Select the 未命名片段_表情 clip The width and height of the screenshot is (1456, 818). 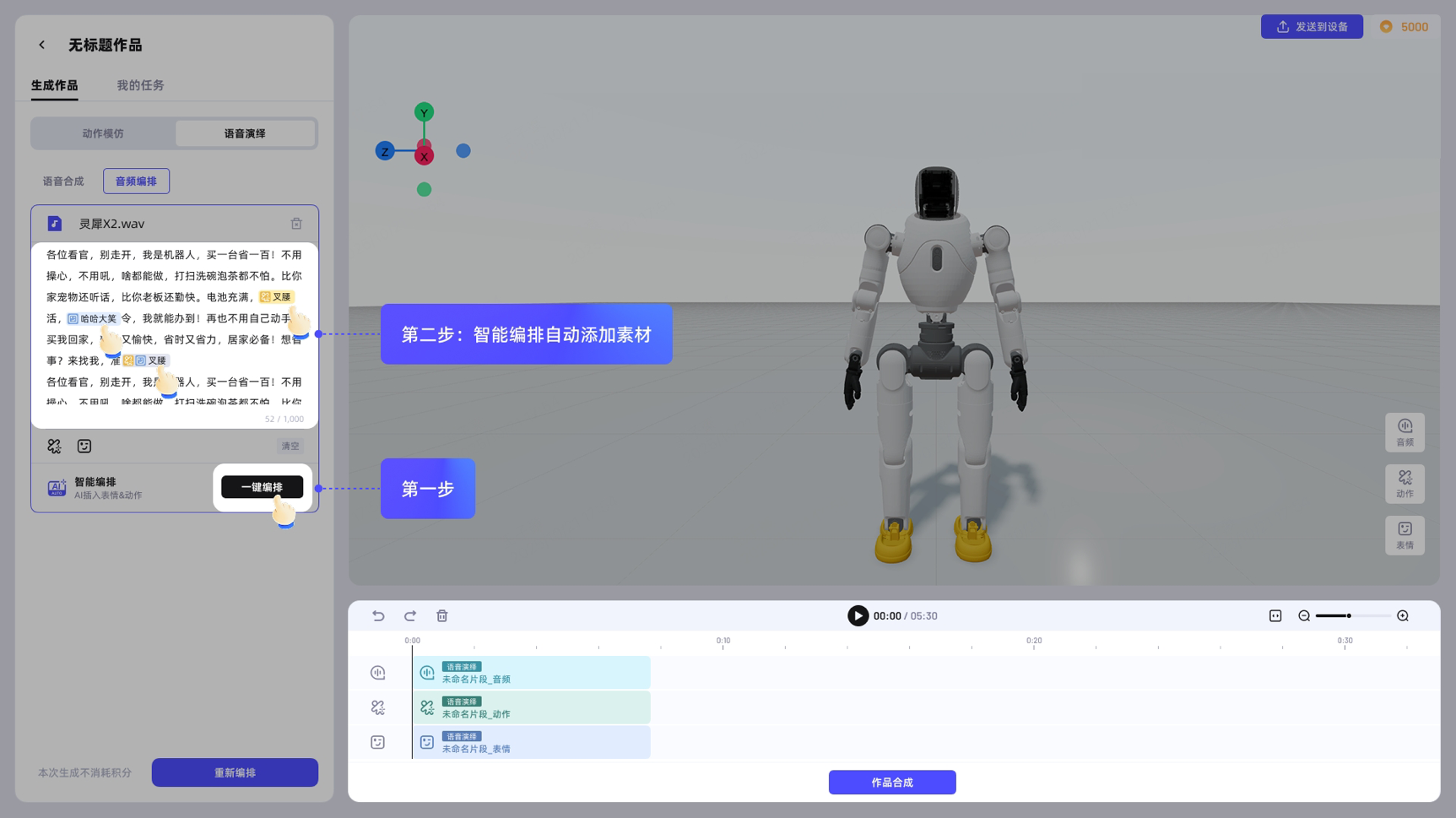coord(532,742)
